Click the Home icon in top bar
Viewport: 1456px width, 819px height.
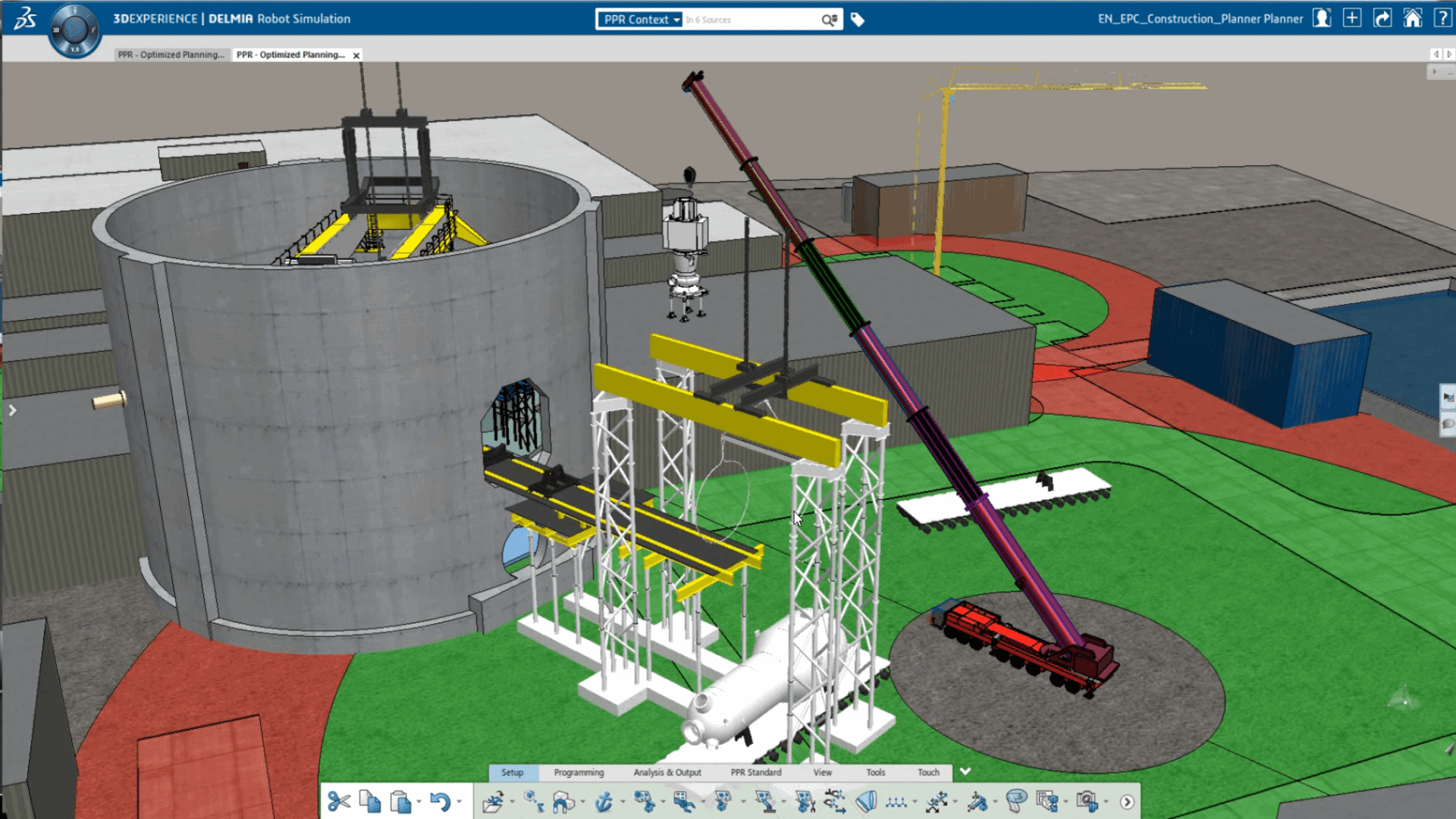pyautogui.click(x=1412, y=19)
